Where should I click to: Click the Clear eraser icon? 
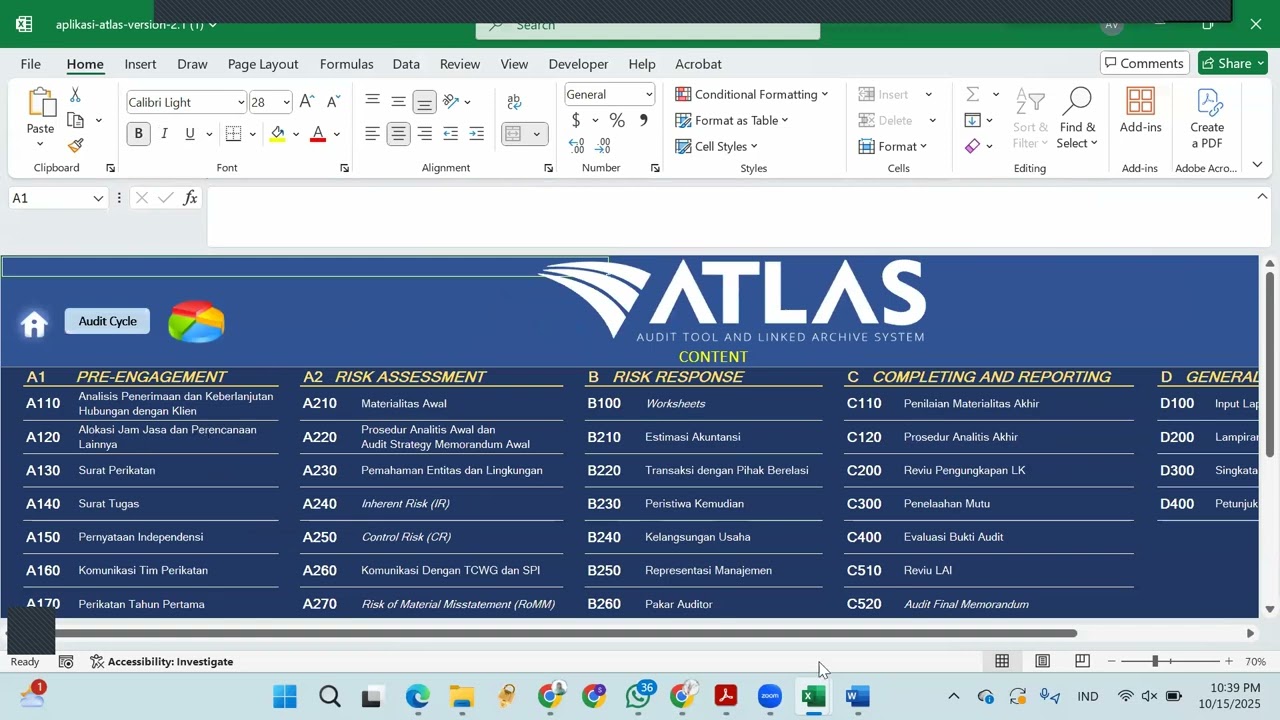(x=972, y=146)
